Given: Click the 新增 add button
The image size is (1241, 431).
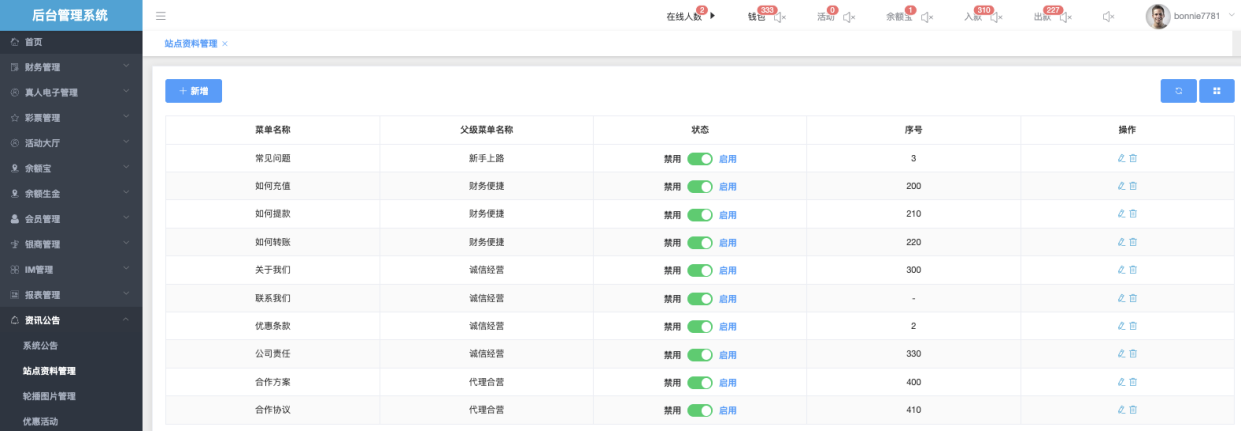Looking at the screenshot, I should click(193, 91).
